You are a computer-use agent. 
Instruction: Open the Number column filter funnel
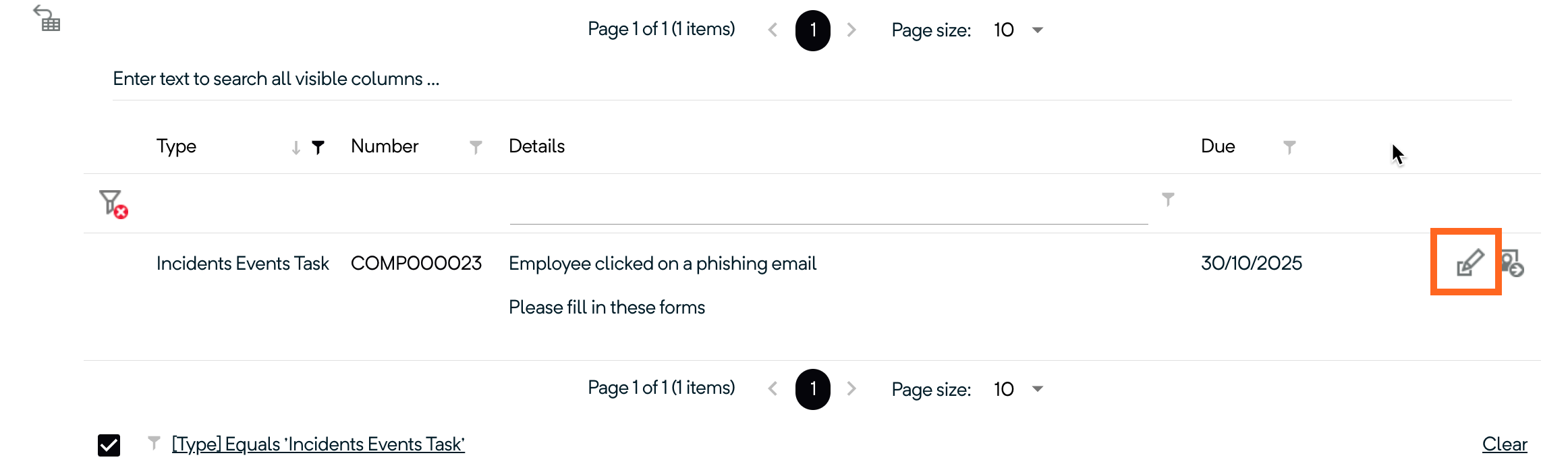point(476,147)
